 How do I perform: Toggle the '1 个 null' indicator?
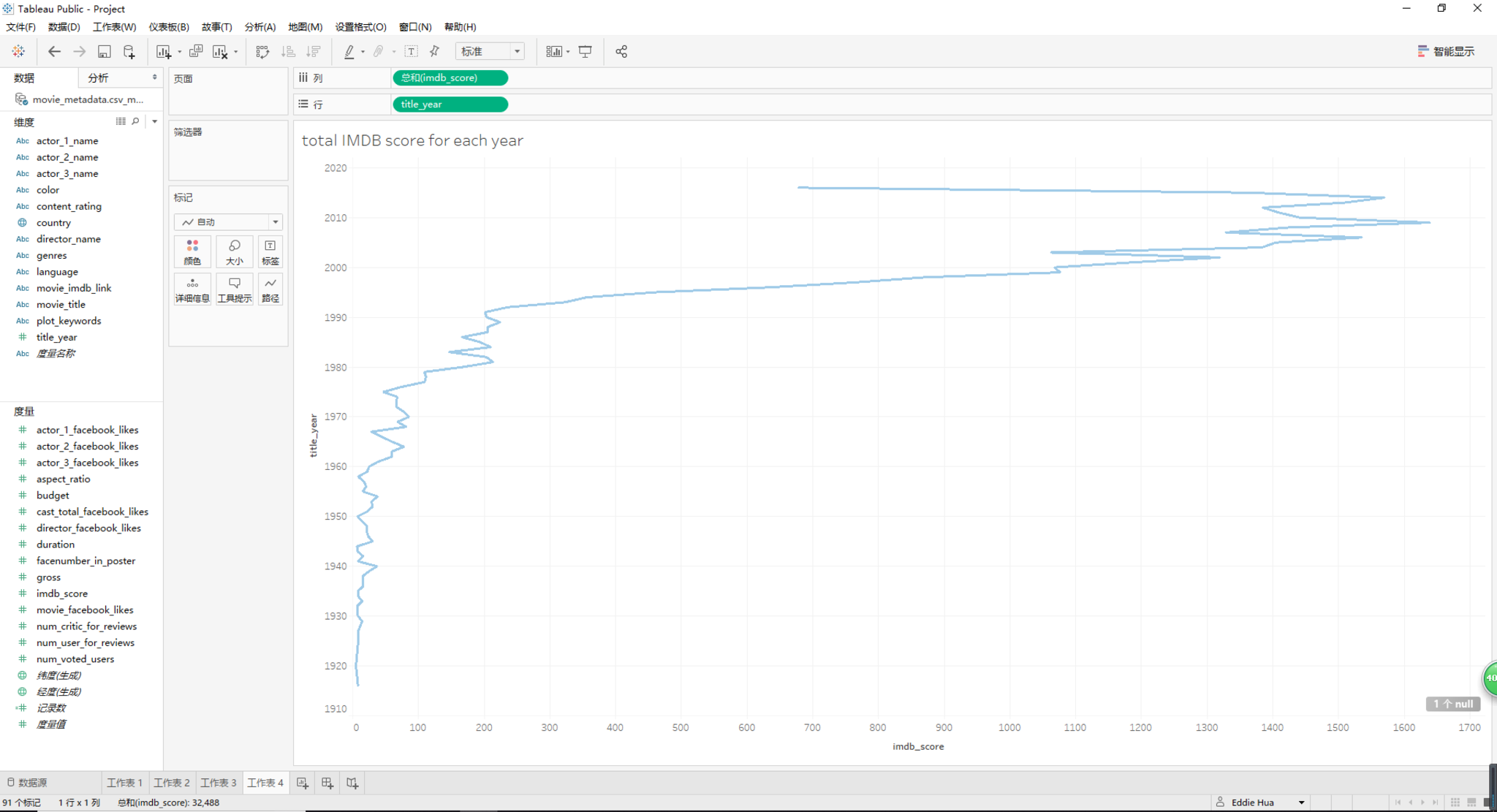point(1452,704)
